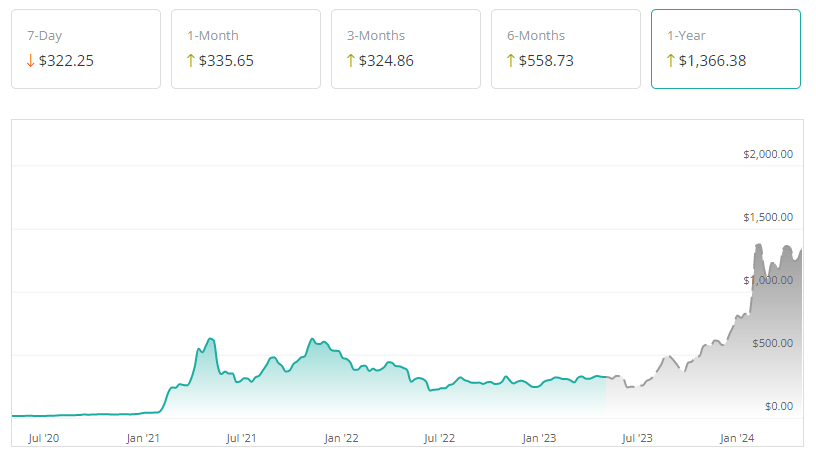
Task: Click the orange down arrow beside $322.25
Action: [31, 61]
